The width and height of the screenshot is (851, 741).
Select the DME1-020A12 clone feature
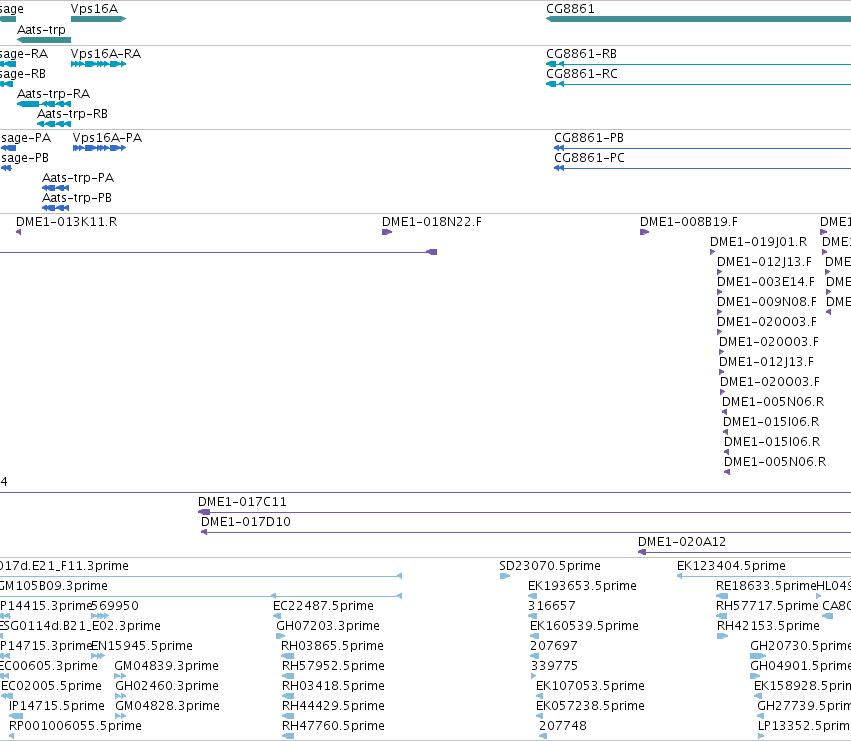[x=682, y=542]
